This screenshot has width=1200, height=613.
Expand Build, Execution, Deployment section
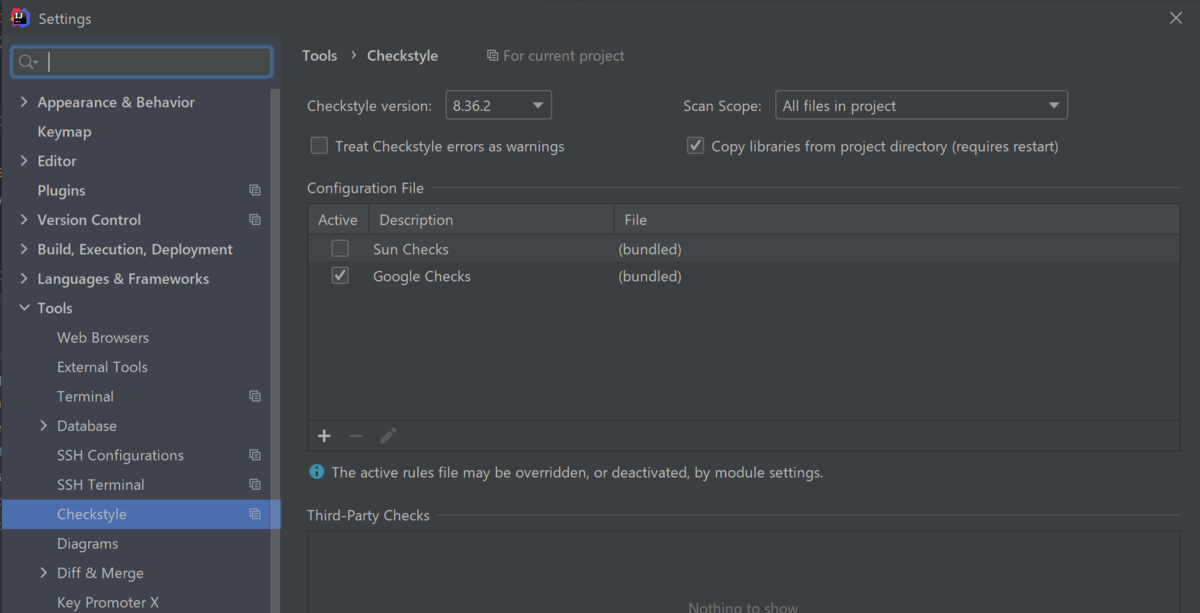point(24,249)
